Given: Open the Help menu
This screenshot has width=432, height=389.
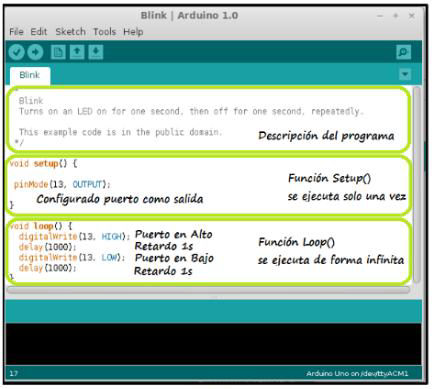Looking at the screenshot, I should click(133, 32).
